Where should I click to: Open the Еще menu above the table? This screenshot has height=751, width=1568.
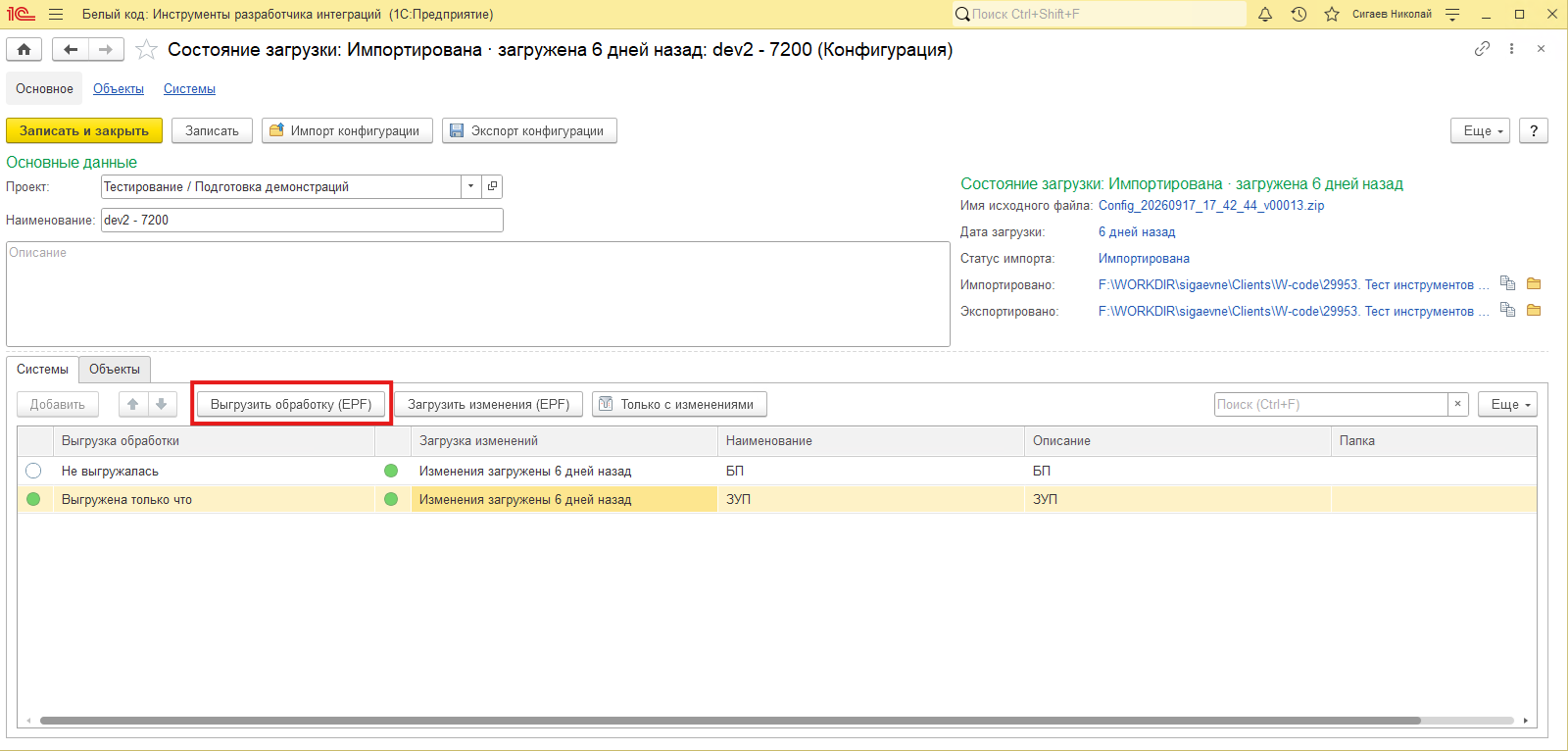pyautogui.click(x=1508, y=404)
